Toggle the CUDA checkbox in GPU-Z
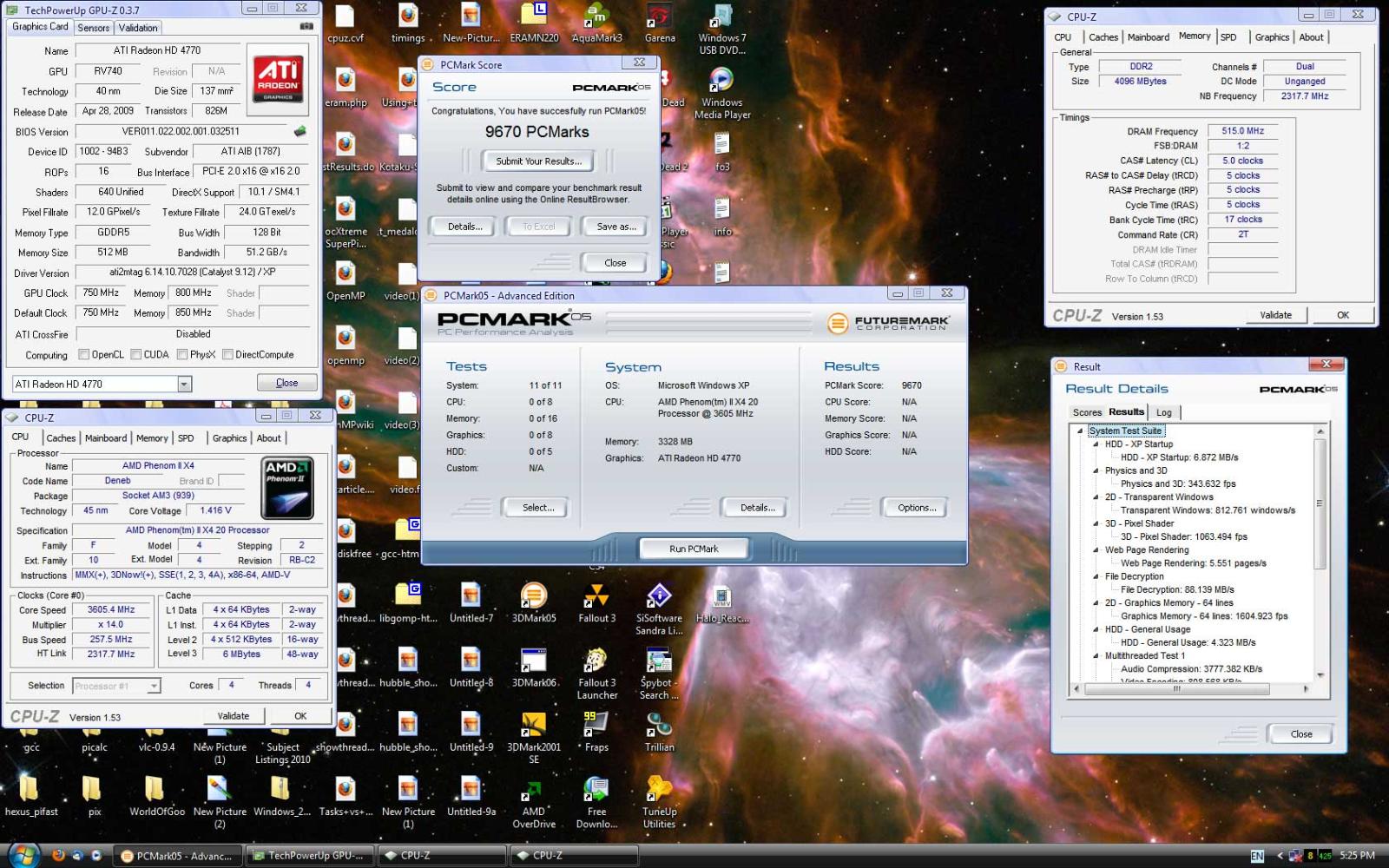Viewport: 1389px width, 868px height. pos(135,354)
